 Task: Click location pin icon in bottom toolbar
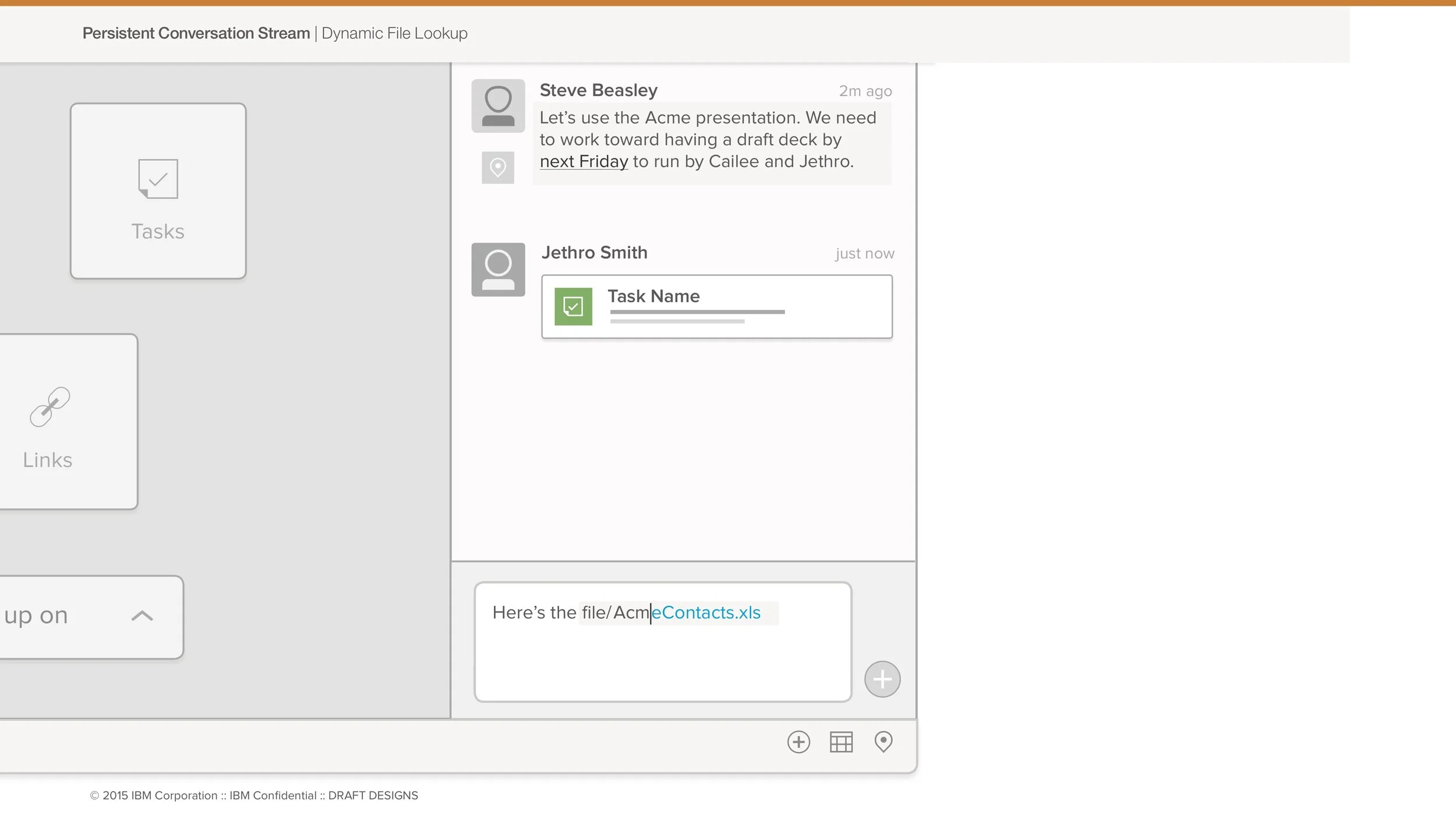(x=883, y=742)
